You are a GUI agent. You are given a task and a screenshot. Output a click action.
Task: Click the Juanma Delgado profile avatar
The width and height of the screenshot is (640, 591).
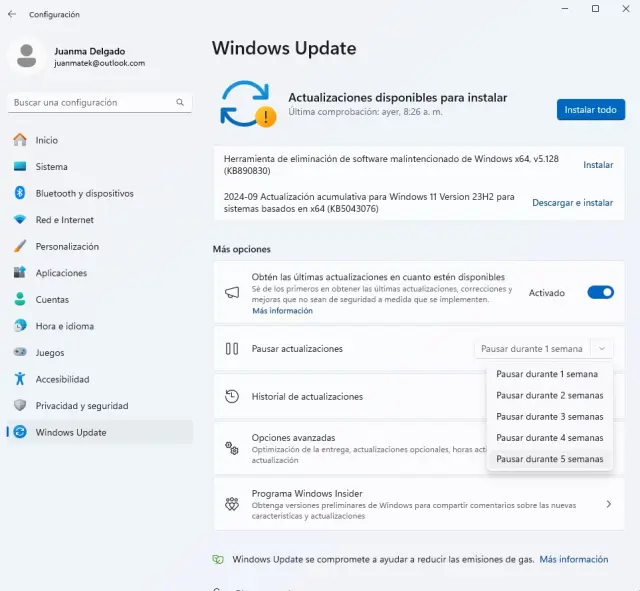click(x=27, y=56)
